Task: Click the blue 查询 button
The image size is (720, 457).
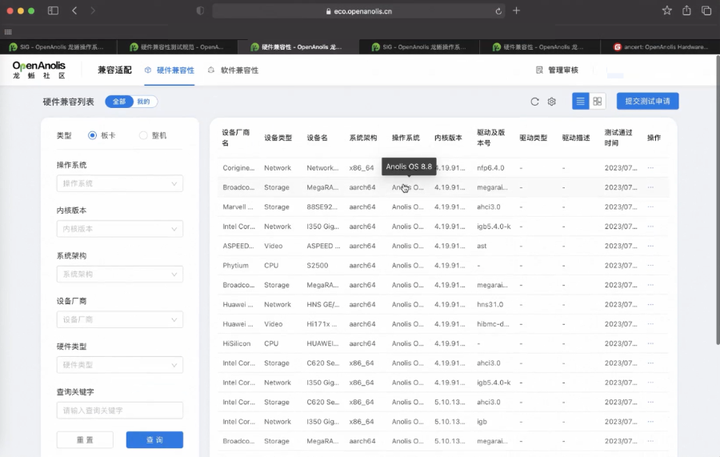Action: [154, 440]
